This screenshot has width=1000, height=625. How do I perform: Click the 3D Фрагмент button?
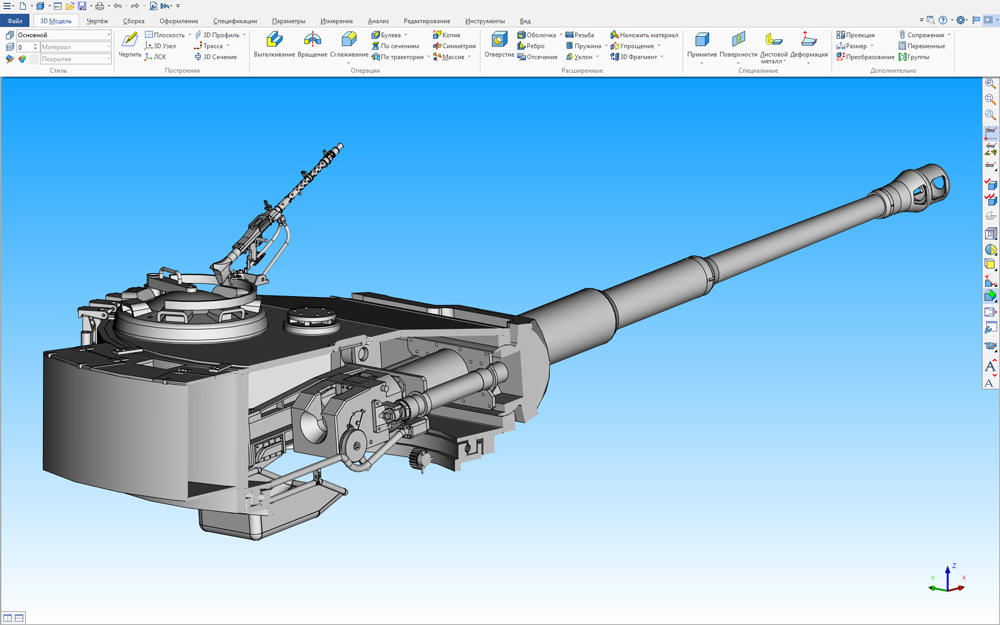634,57
